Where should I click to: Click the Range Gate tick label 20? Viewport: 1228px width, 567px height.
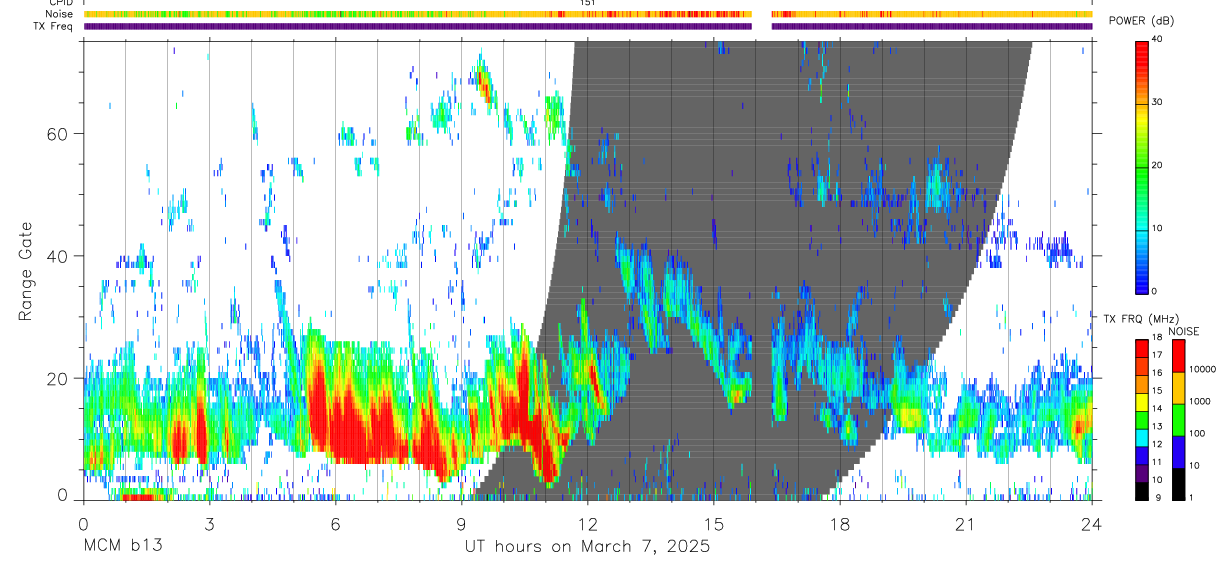tap(58, 379)
